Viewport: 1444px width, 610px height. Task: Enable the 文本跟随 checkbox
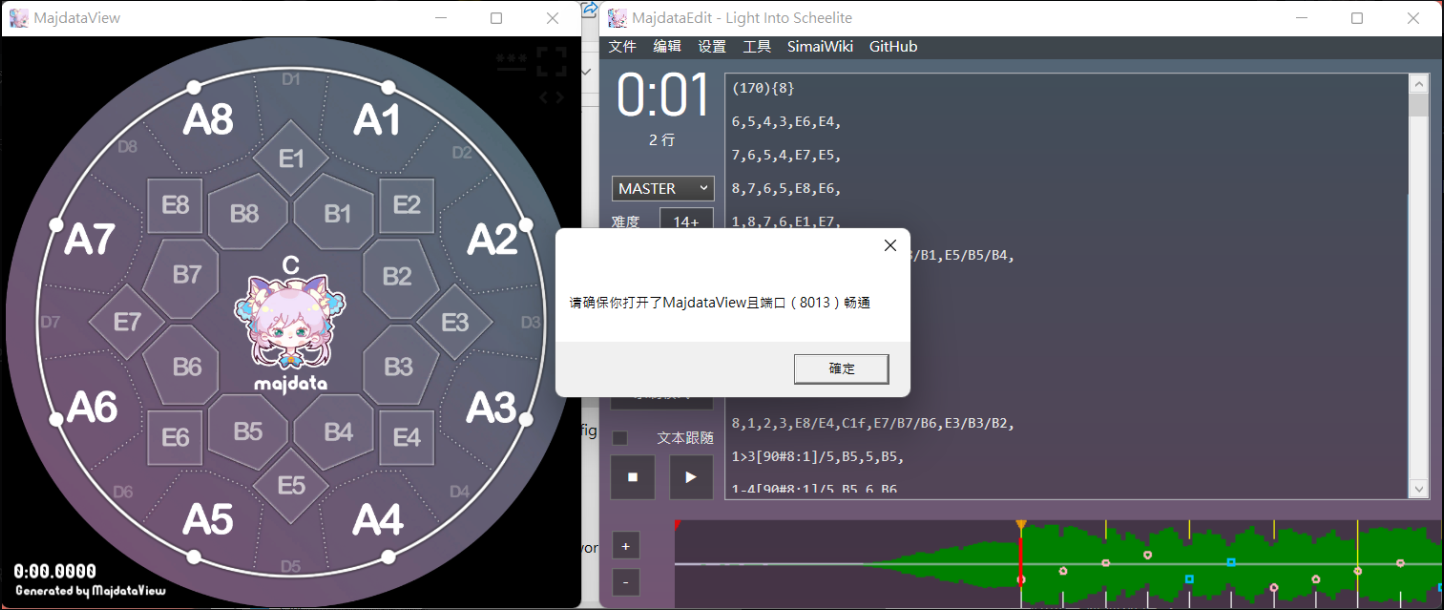(619, 438)
